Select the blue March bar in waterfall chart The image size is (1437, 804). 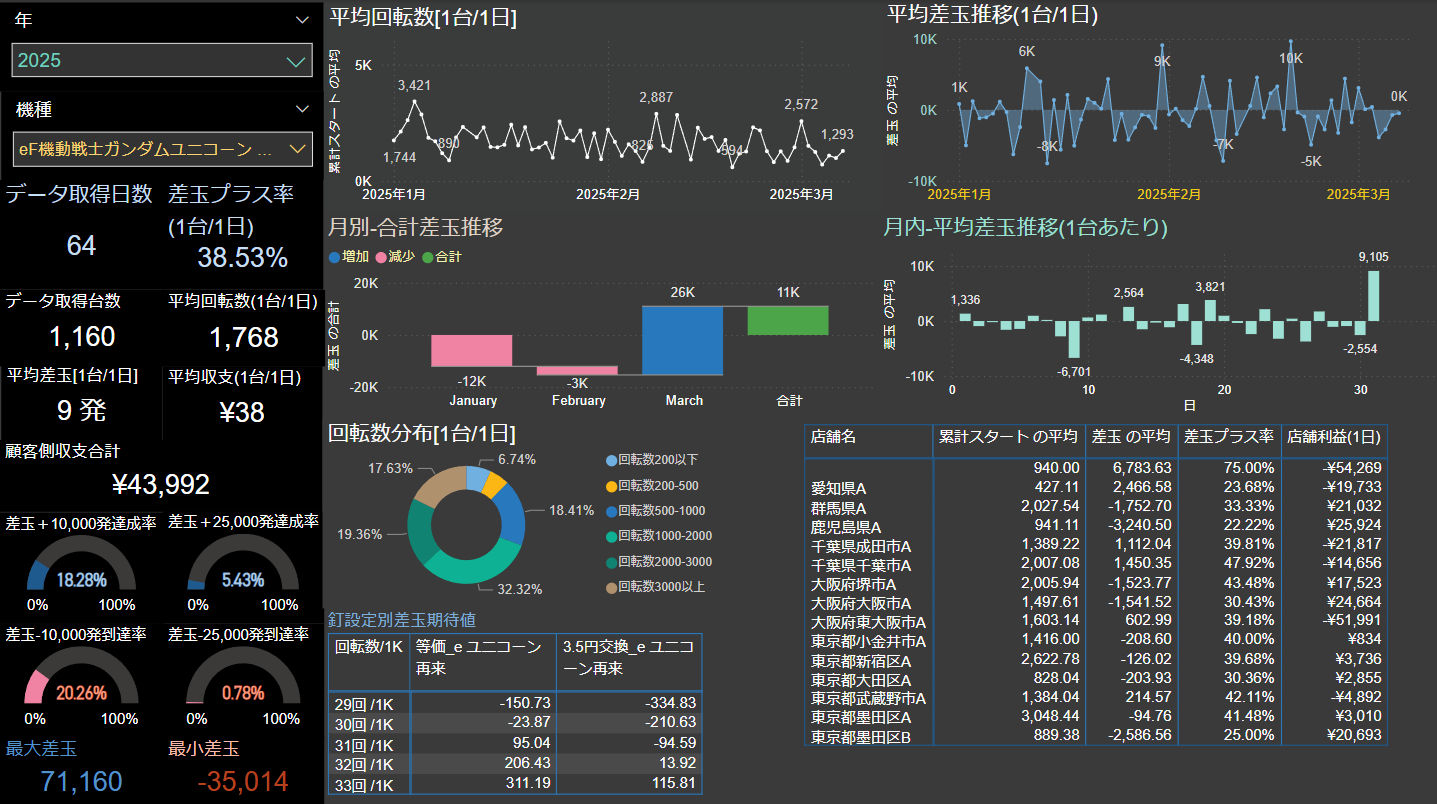[682, 340]
